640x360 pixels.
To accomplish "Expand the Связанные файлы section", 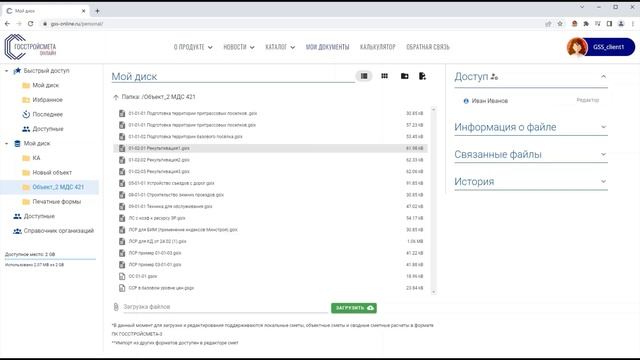I will (531, 154).
